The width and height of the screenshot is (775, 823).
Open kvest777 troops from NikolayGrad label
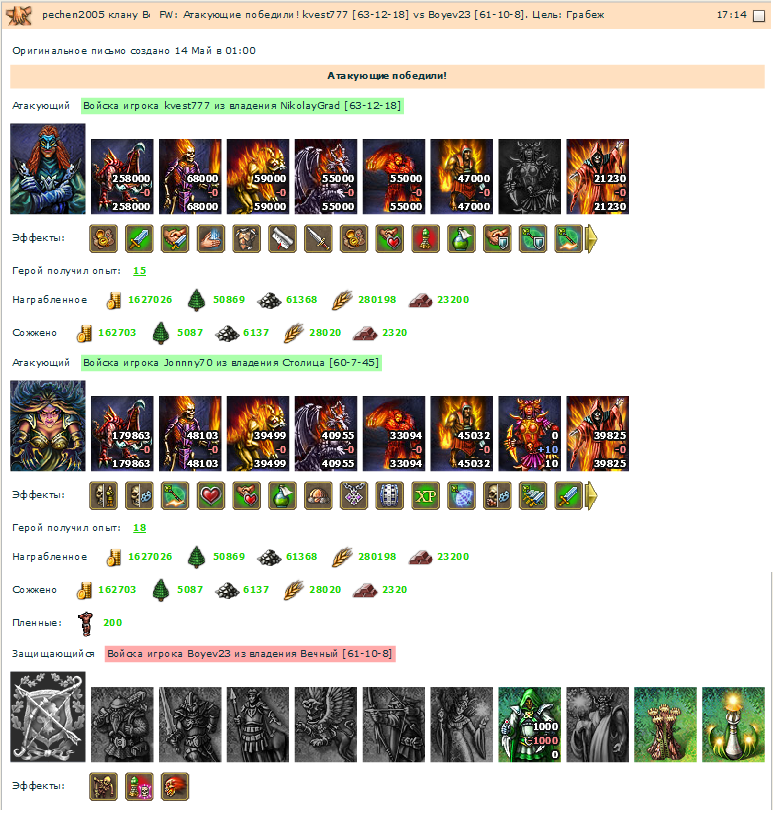click(x=242, y=106)
